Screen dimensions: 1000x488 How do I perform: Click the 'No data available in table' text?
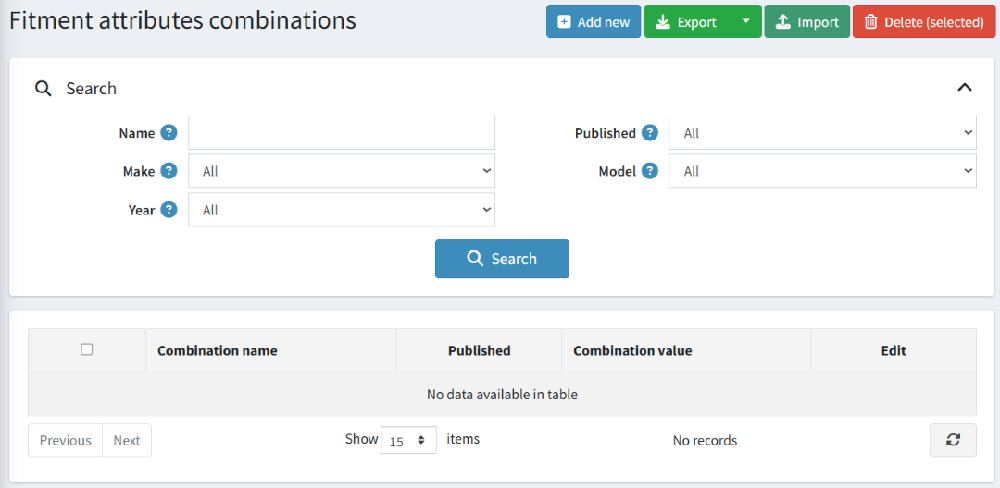tap(502, 394)
